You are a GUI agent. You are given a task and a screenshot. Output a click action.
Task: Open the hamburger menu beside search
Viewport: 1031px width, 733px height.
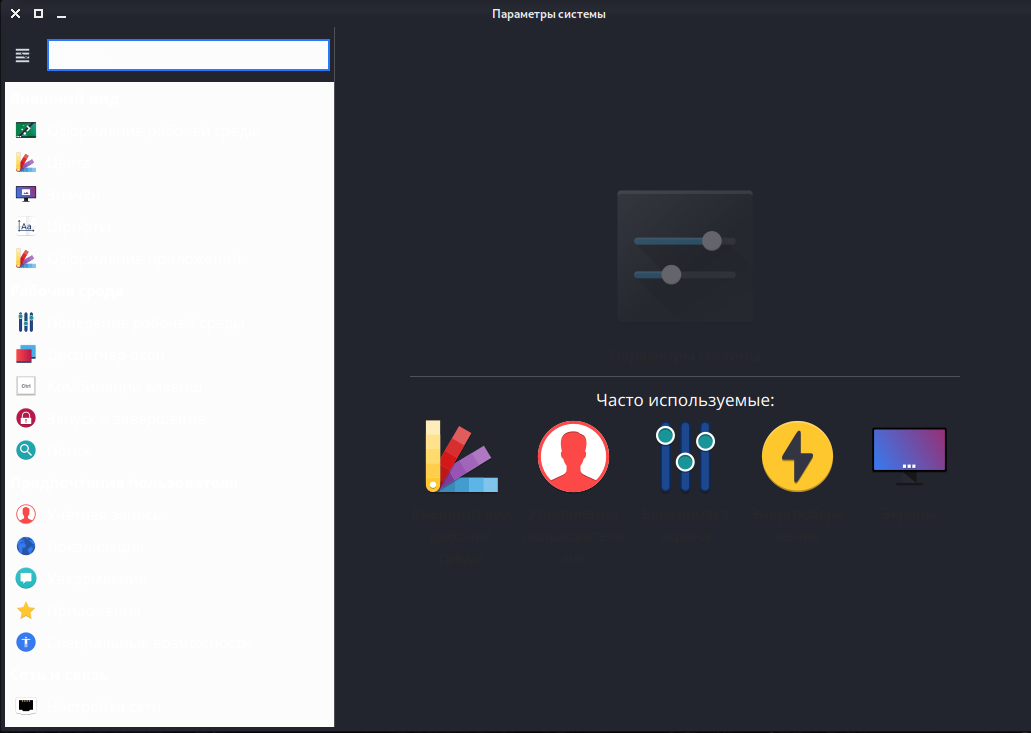pos(23,55)
